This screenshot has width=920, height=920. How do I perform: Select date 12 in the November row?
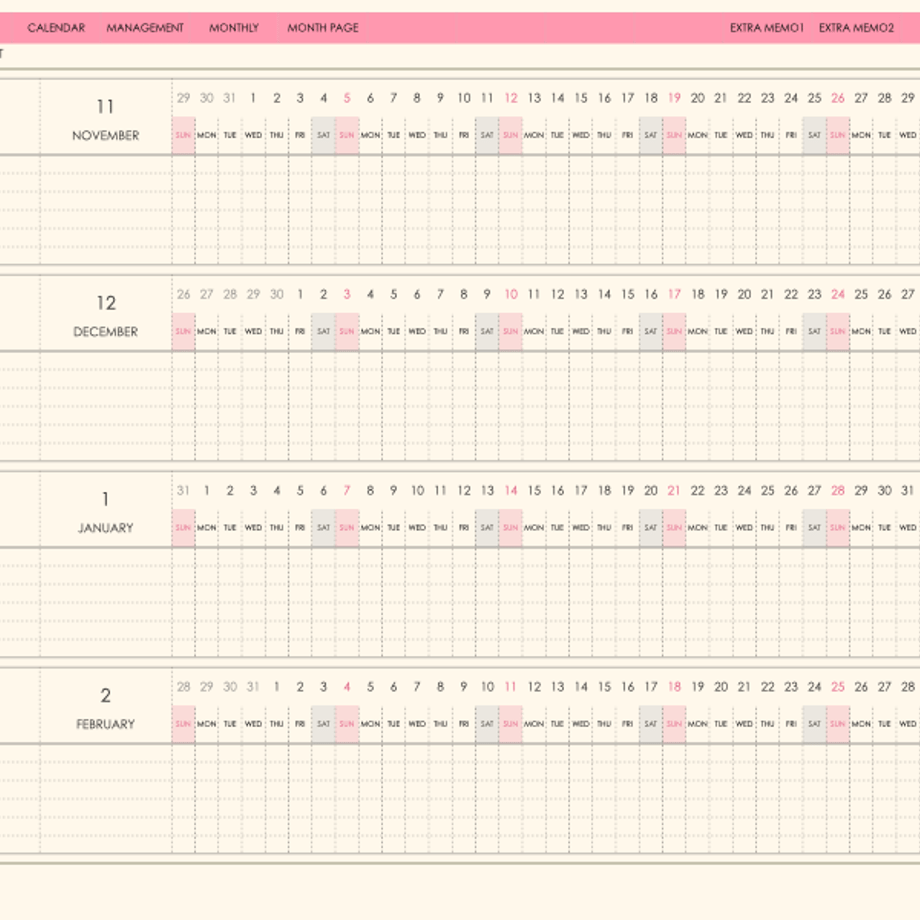pos(511,98)
